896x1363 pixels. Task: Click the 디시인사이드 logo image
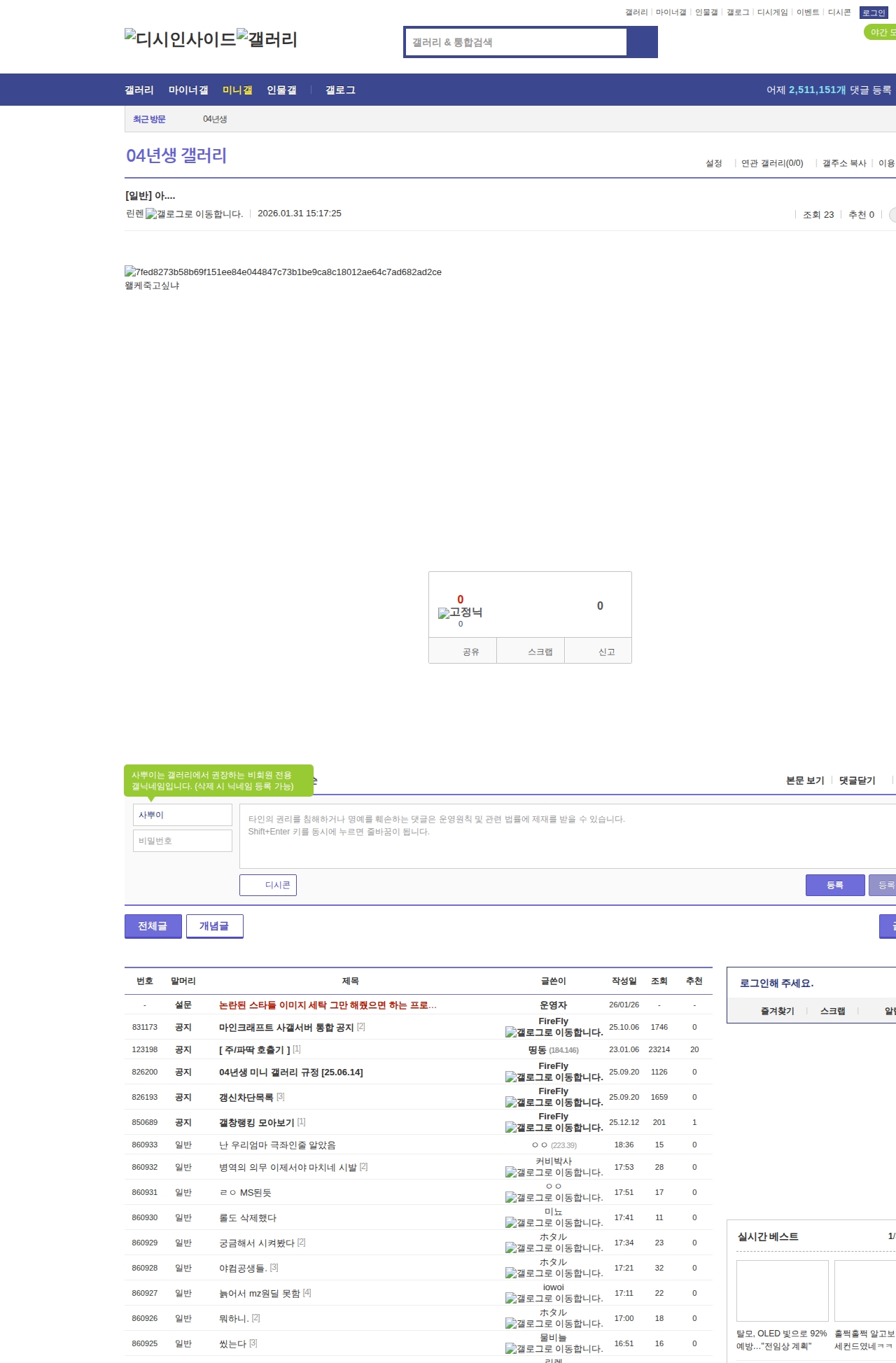point(180,39)
